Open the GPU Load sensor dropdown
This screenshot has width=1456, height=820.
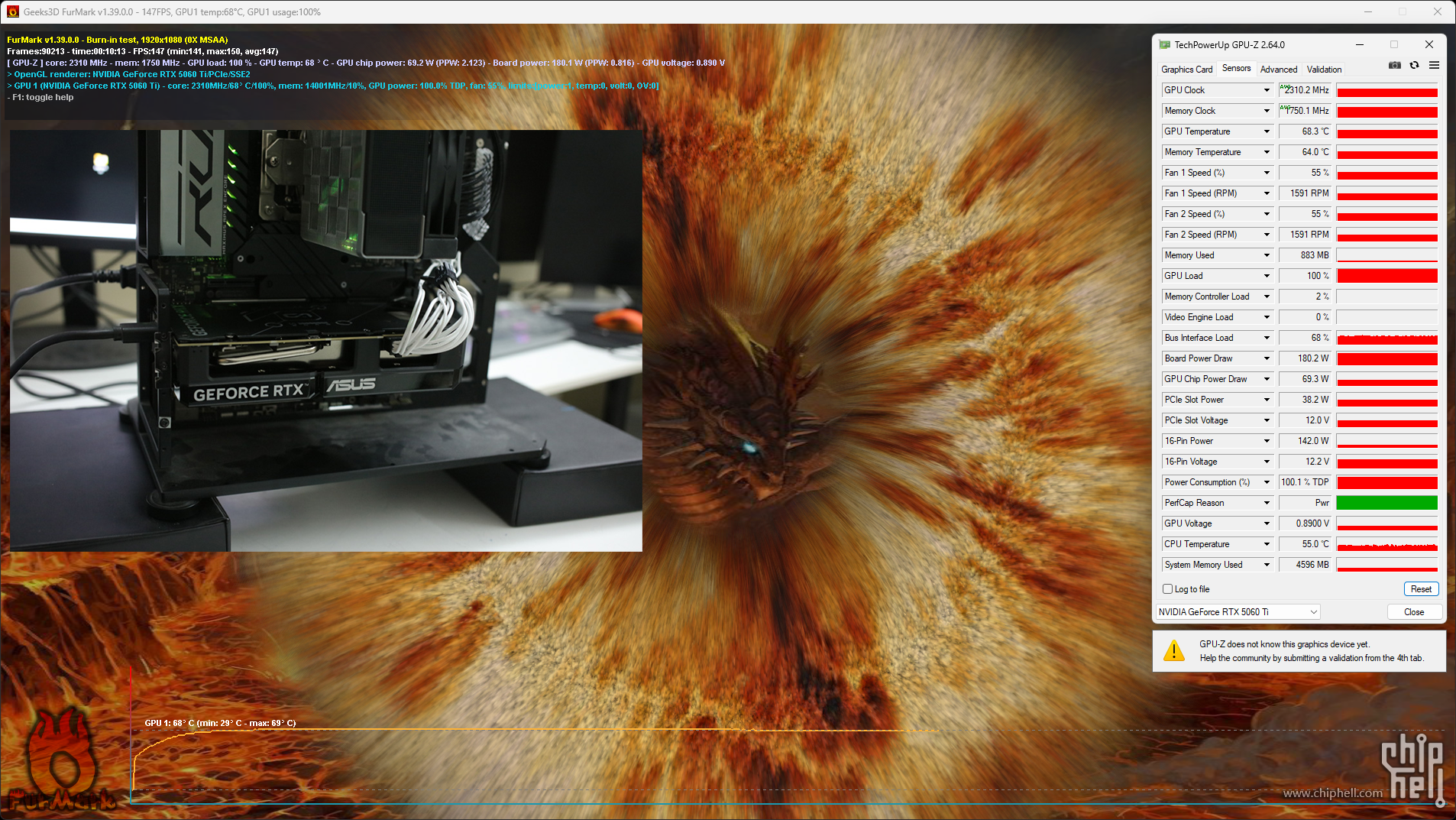pos(1267,276)
